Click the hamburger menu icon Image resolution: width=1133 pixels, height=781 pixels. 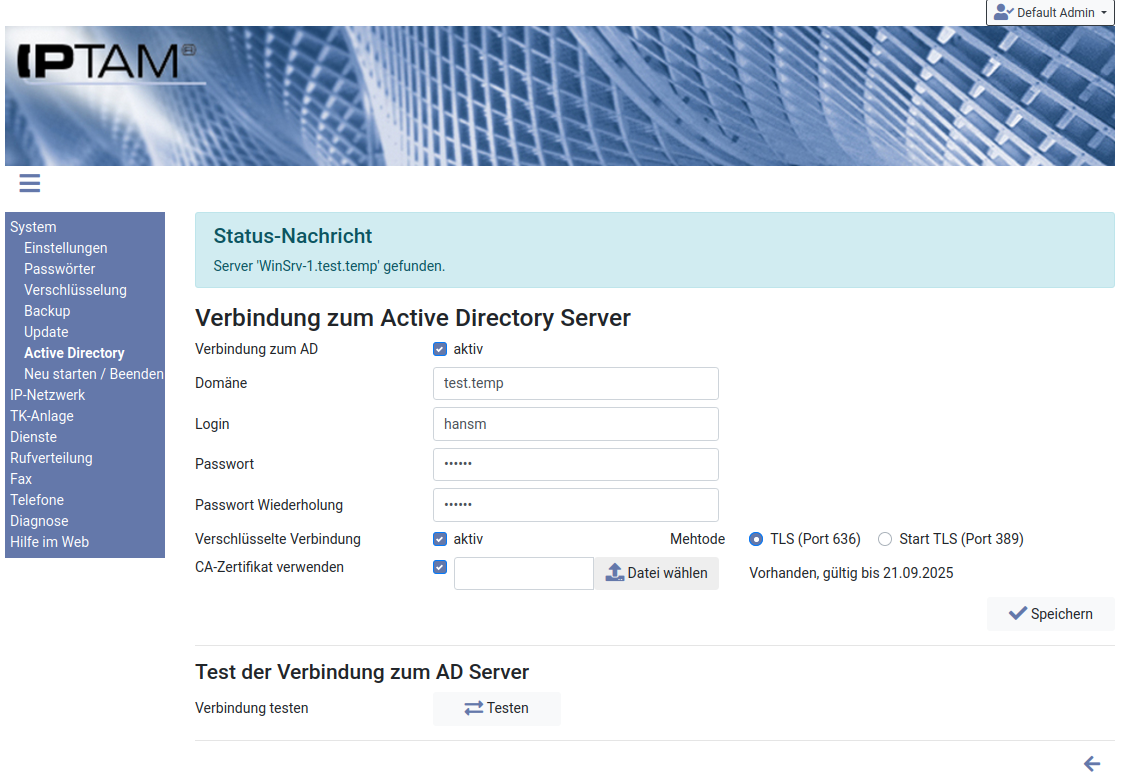[x=29, y=183]
